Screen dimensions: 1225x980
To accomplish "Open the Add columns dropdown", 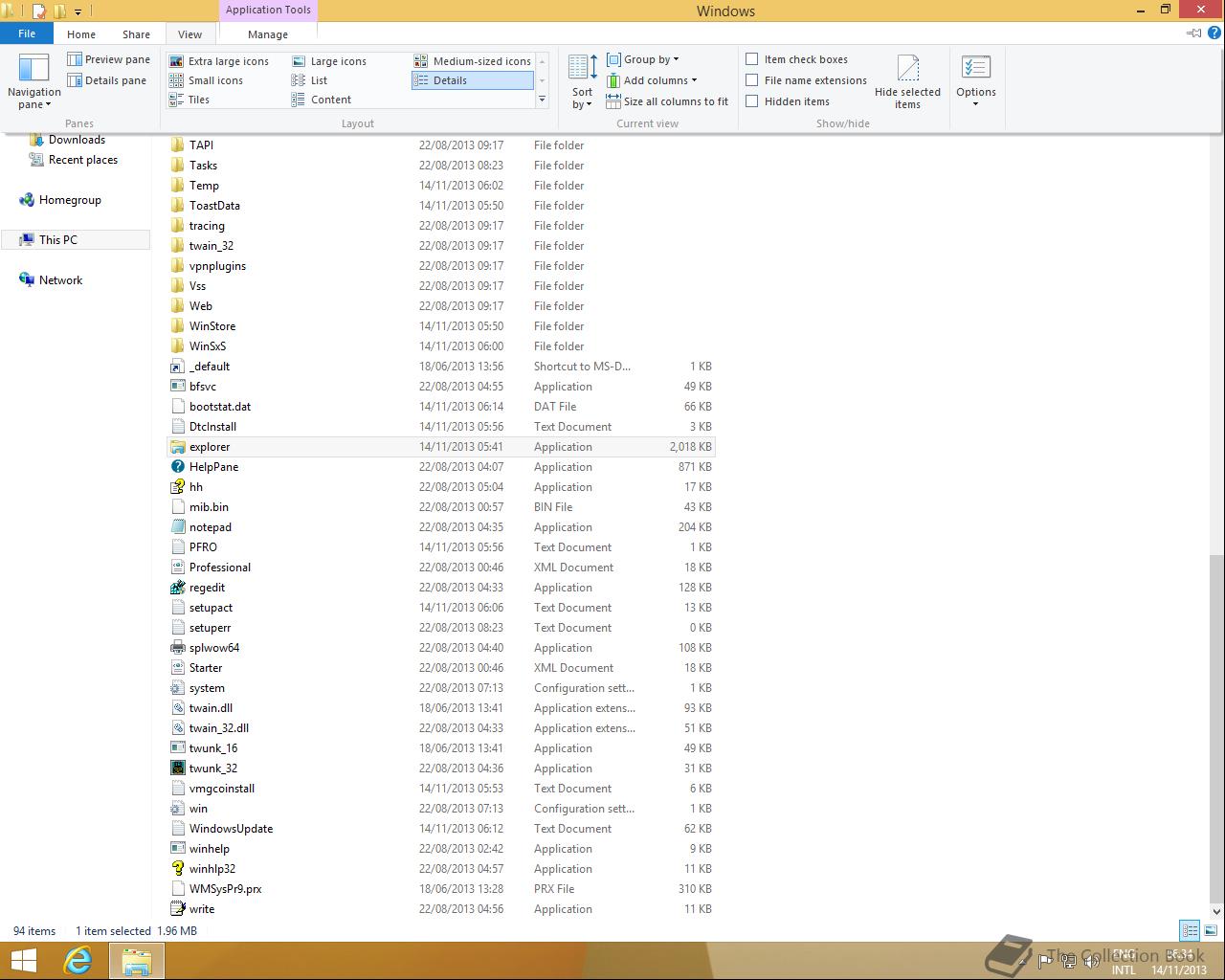I will click(x=652, y=80).
